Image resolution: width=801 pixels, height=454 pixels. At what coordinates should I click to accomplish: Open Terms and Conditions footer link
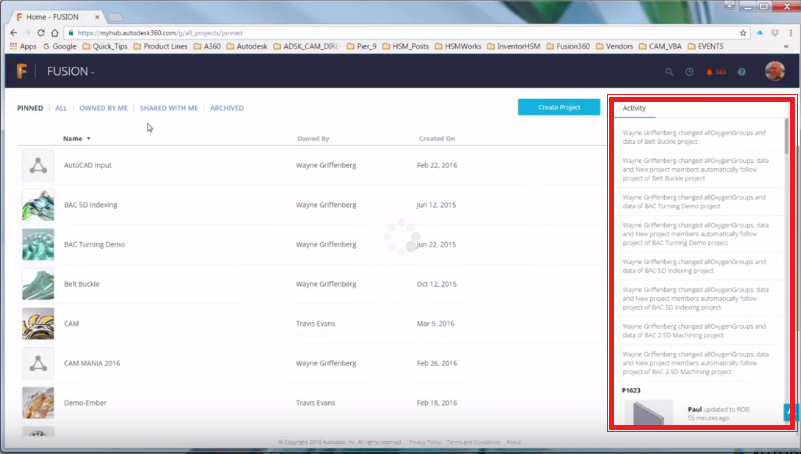coord(473,442)
